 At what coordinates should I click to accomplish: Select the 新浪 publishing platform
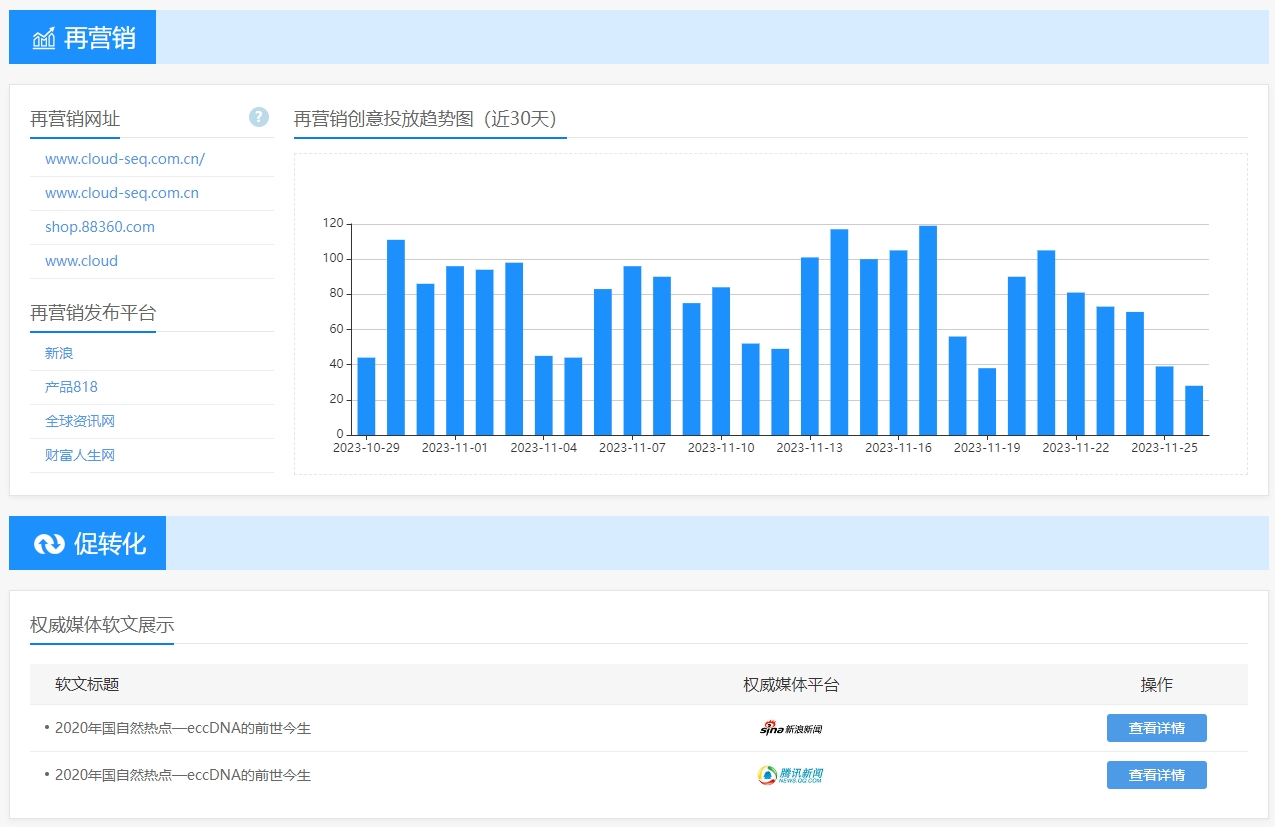pyautogui.click(x=59, y=353)
